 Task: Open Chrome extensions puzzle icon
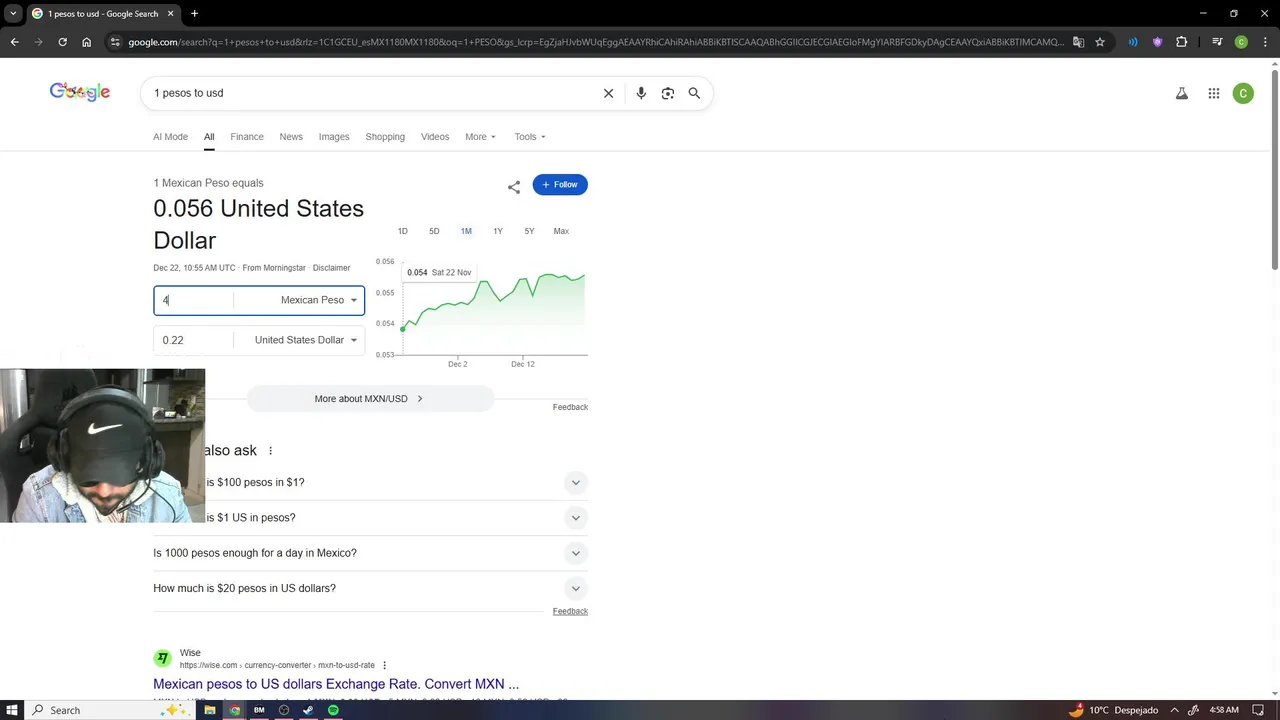coord(1182,42)
